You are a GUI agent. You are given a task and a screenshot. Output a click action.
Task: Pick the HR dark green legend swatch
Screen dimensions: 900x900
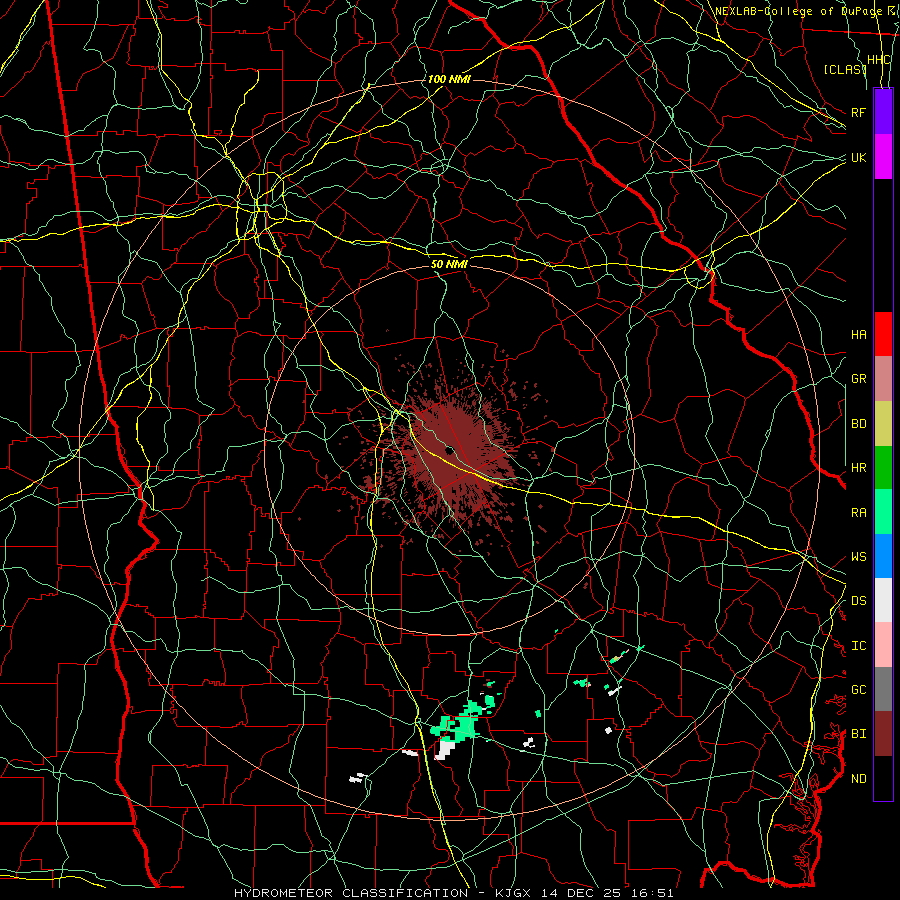pyautogui.click(x=883, y=467)
